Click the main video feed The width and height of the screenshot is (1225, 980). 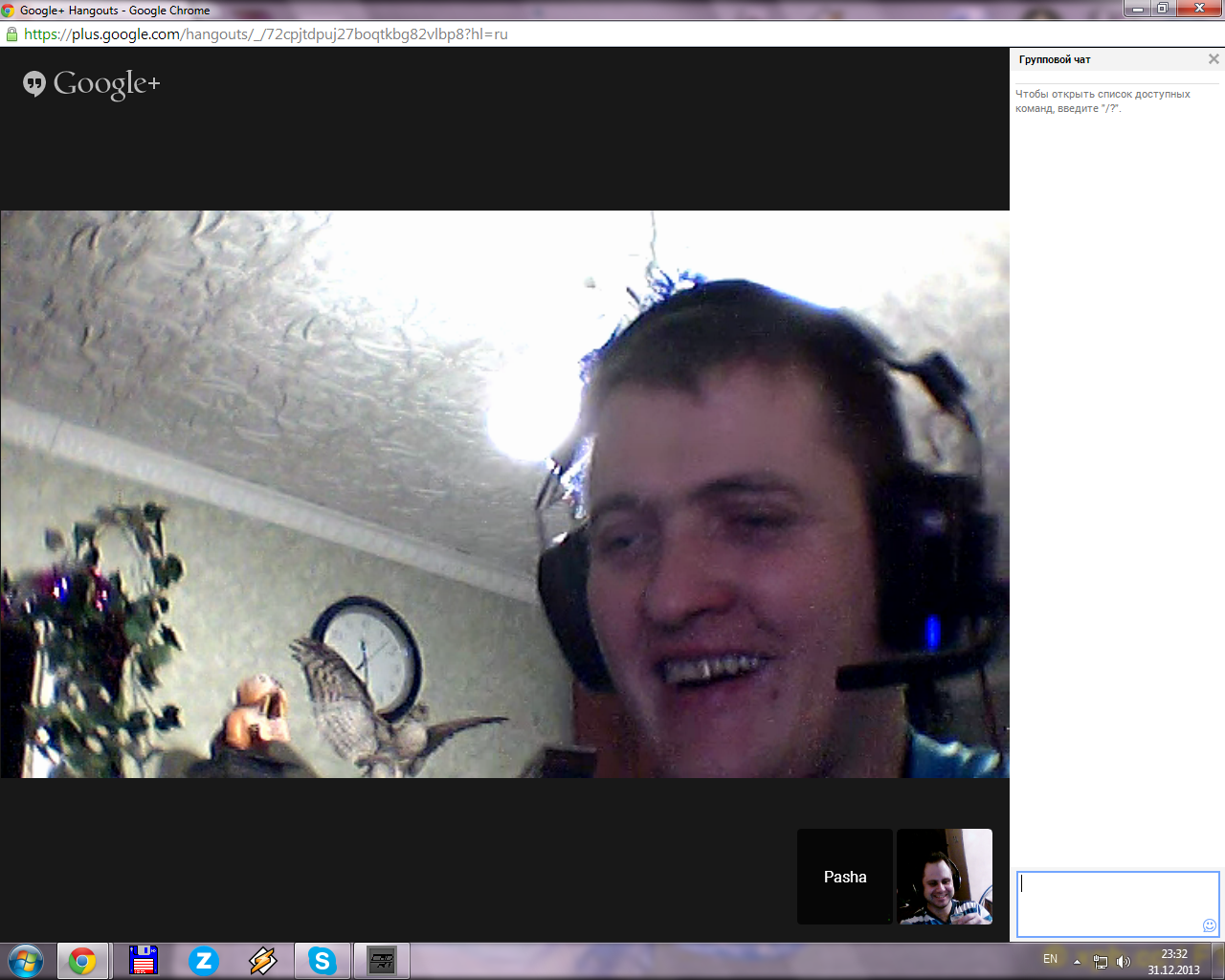(504, 494)
